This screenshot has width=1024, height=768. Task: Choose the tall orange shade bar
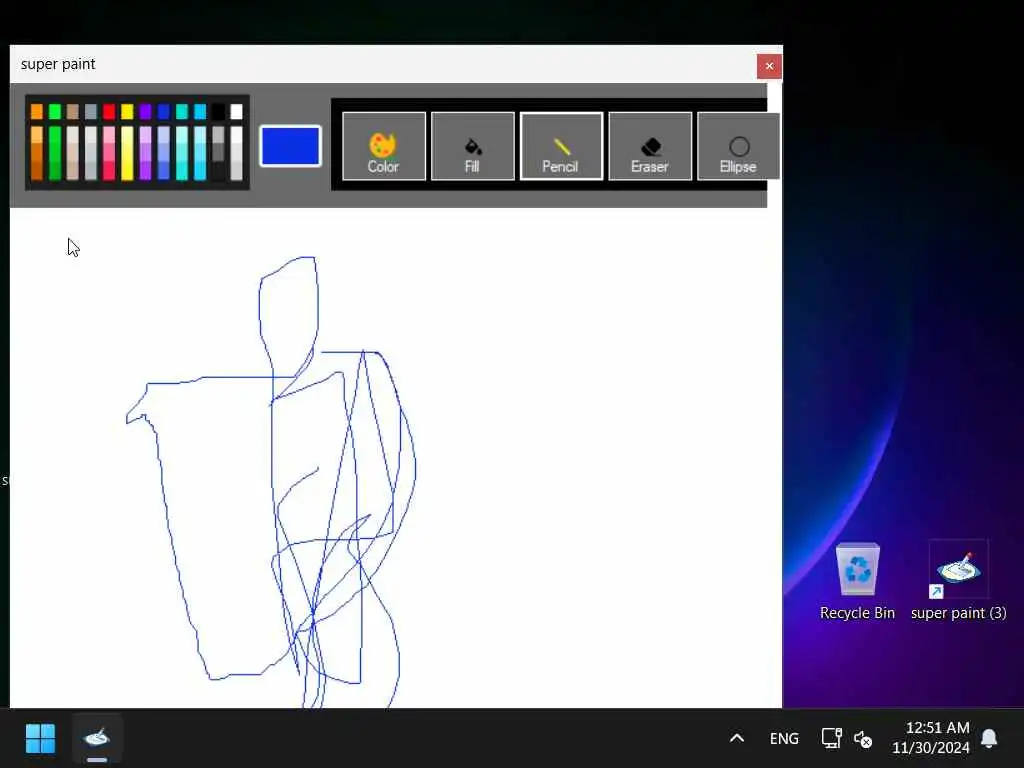(x=37, y=153)
